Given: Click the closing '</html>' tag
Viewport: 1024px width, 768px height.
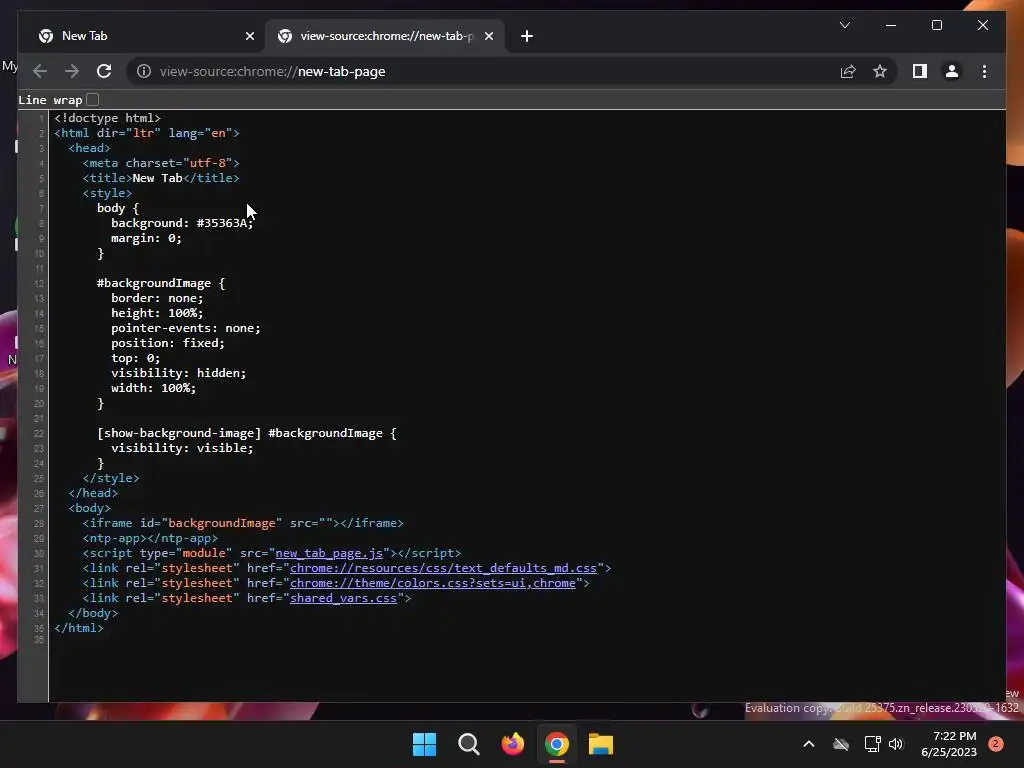Looking at the screenshot, I should click(x=79, y=628).
